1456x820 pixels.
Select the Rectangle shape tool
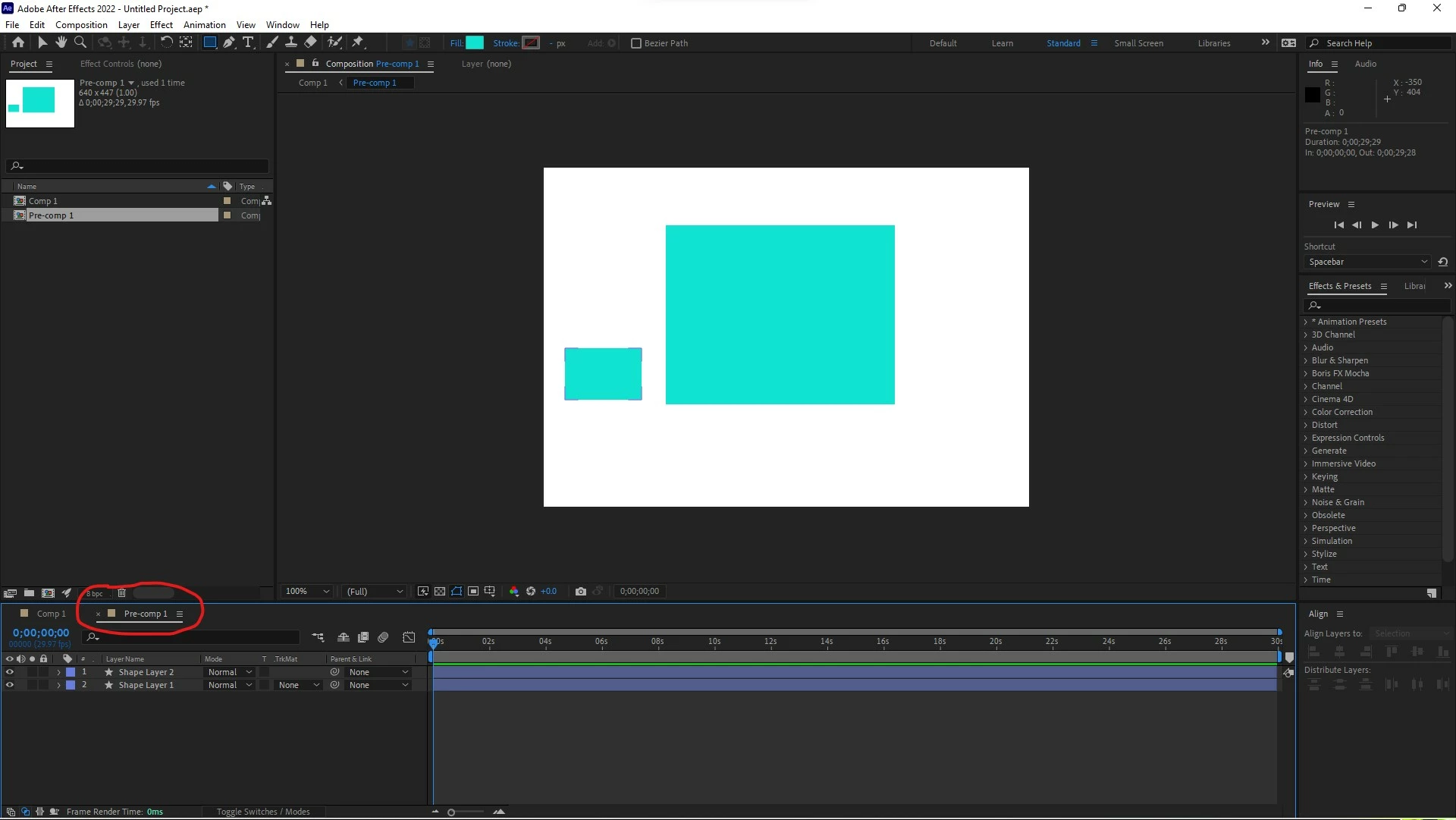pos(210,42)
